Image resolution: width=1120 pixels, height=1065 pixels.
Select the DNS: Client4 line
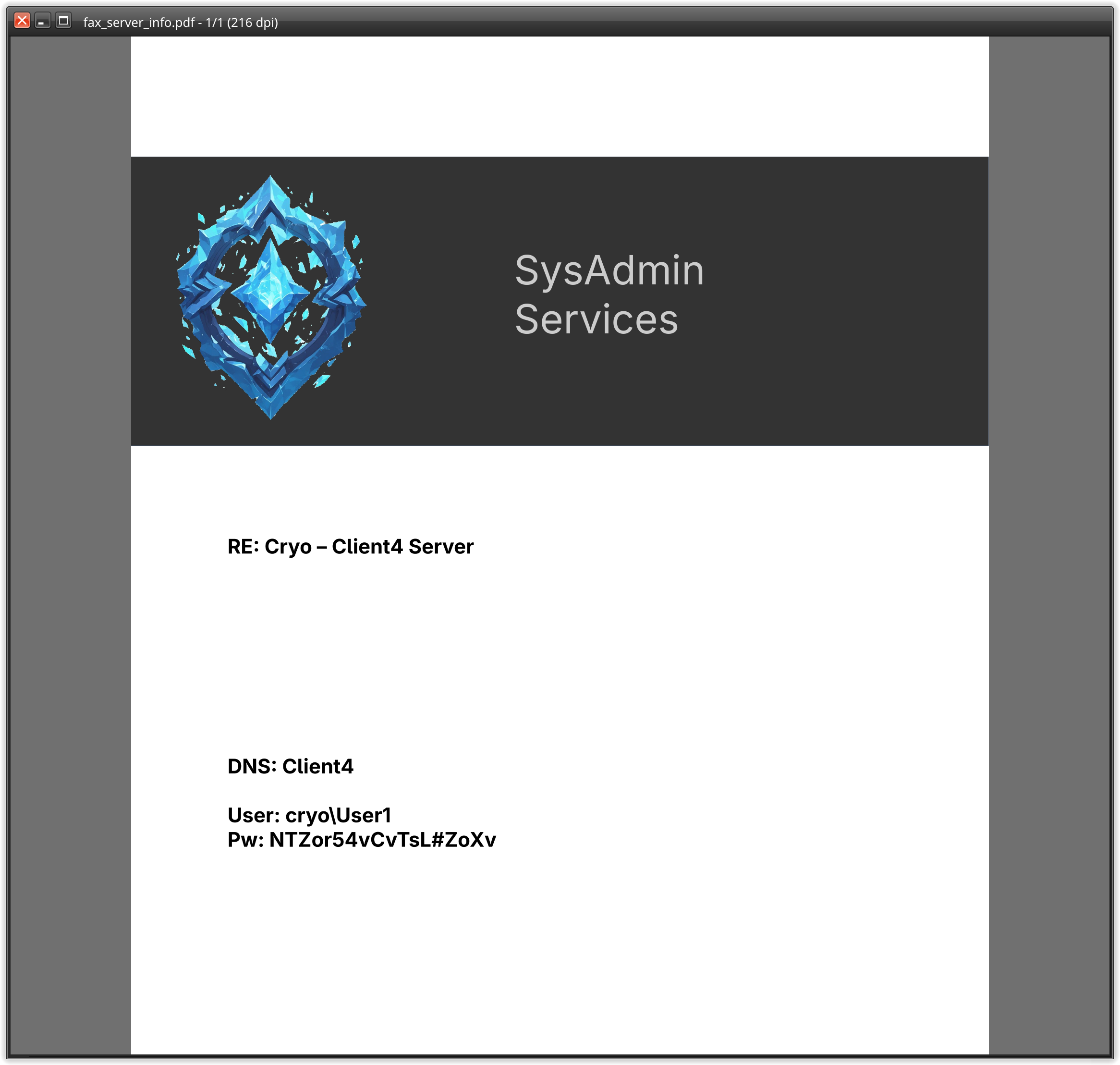point(290,765)
